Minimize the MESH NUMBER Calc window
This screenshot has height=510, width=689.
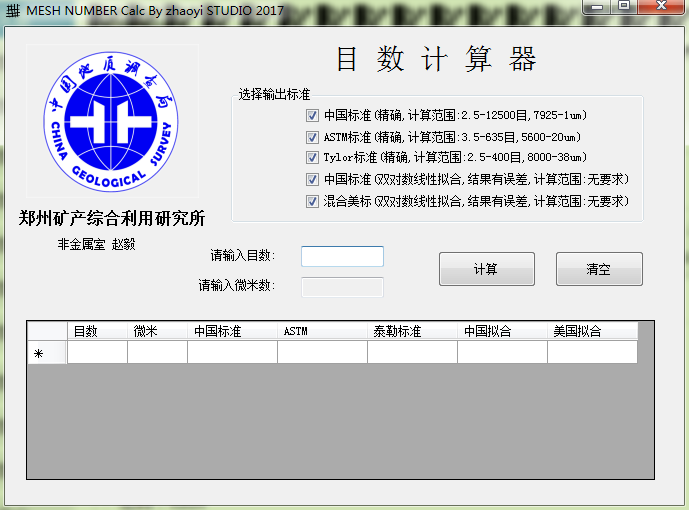pos(597,7)
